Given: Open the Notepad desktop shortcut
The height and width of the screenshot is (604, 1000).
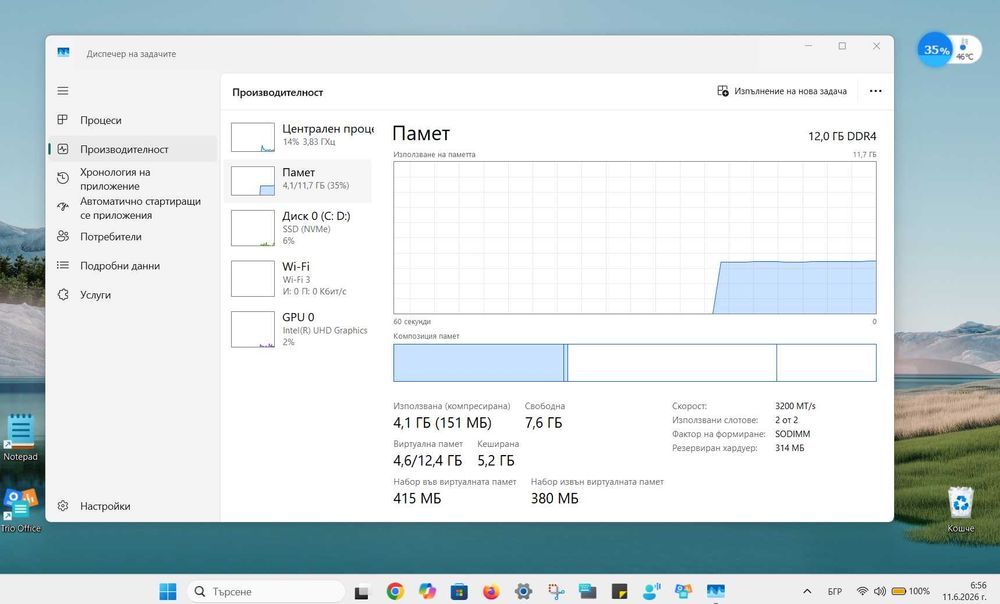Looking at the screenshot, I should [20, 437].
